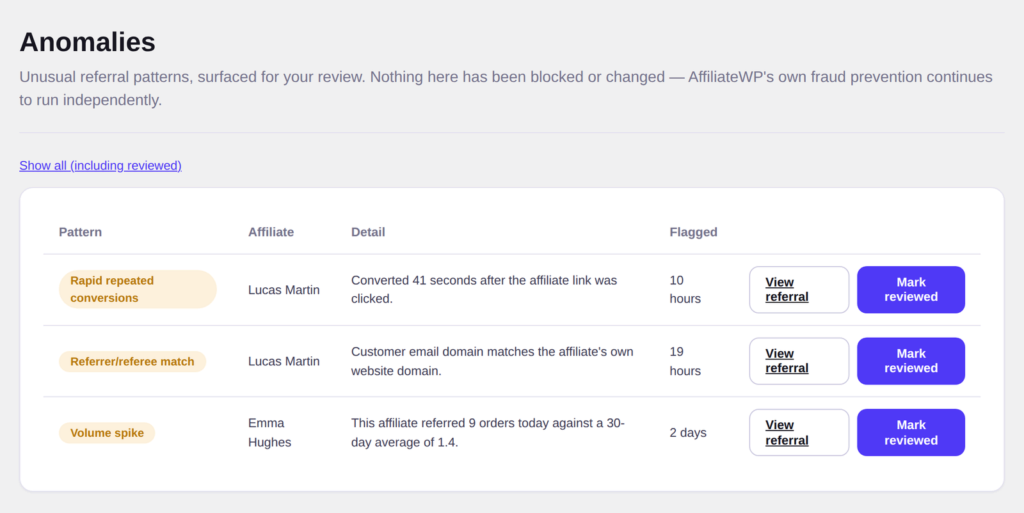Click the Pattern column header
The image size is (1024, 513).
[80, 232]
